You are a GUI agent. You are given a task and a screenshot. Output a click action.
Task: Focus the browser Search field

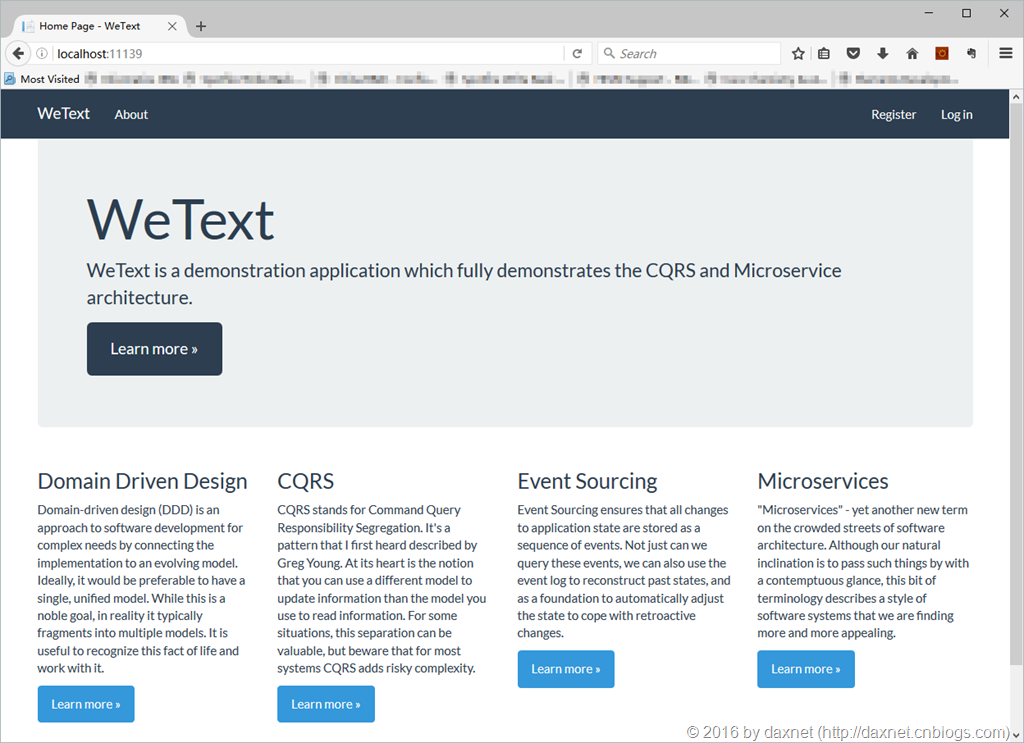coord(688,54)
